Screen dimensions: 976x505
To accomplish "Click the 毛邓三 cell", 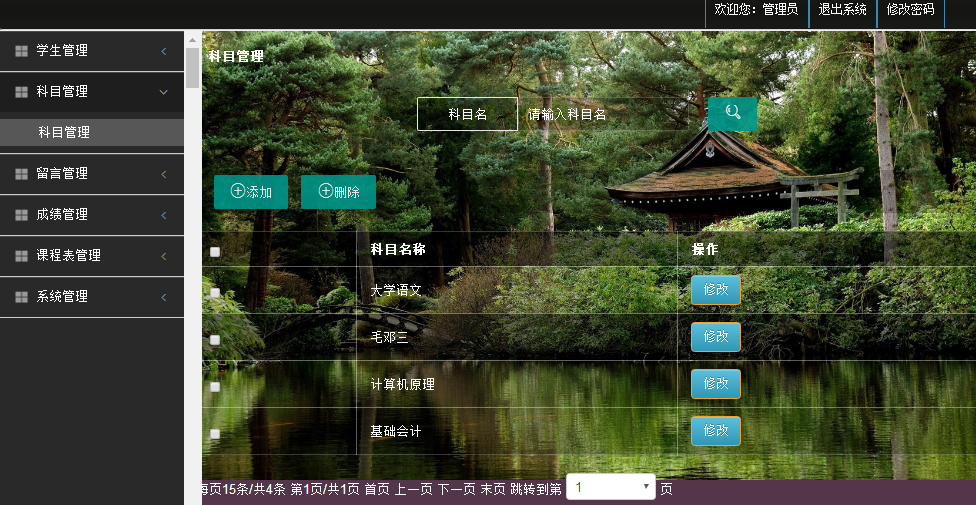I will [390, 337].
